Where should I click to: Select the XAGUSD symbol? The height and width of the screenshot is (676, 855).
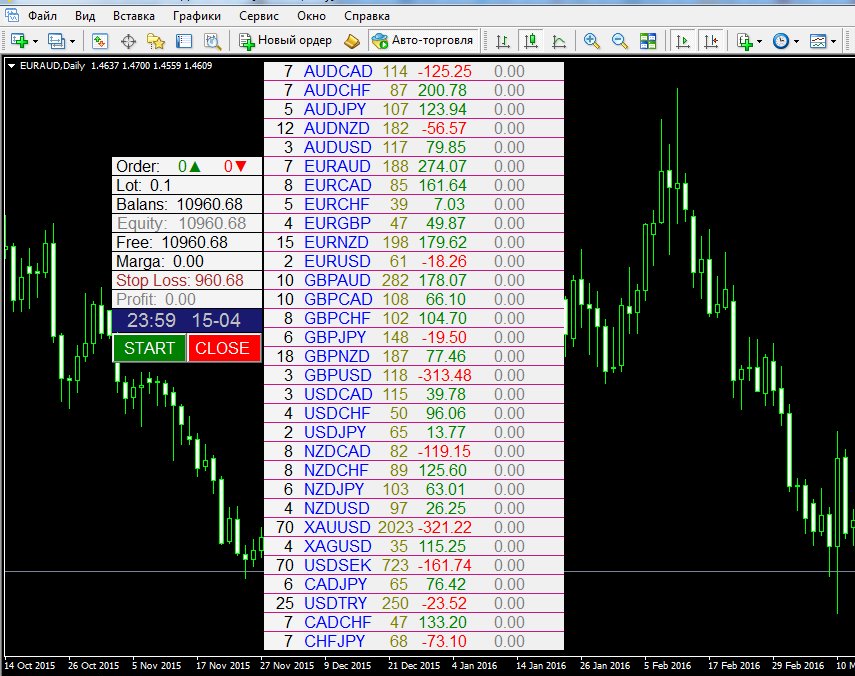pos(338,546)
